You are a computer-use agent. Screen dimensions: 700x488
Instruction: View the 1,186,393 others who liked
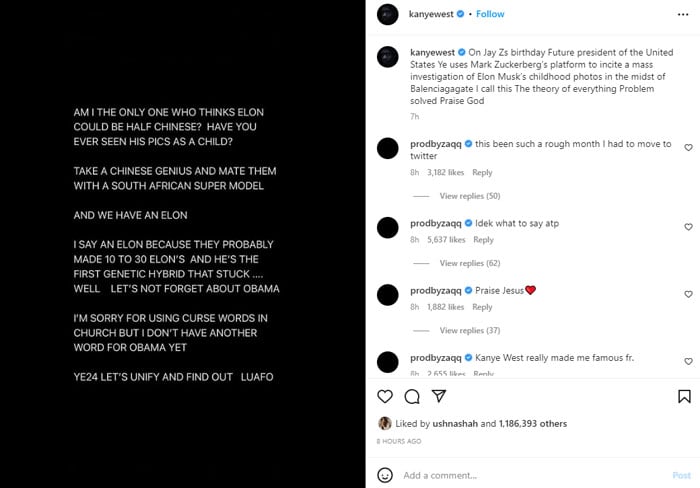coord(532,423)
